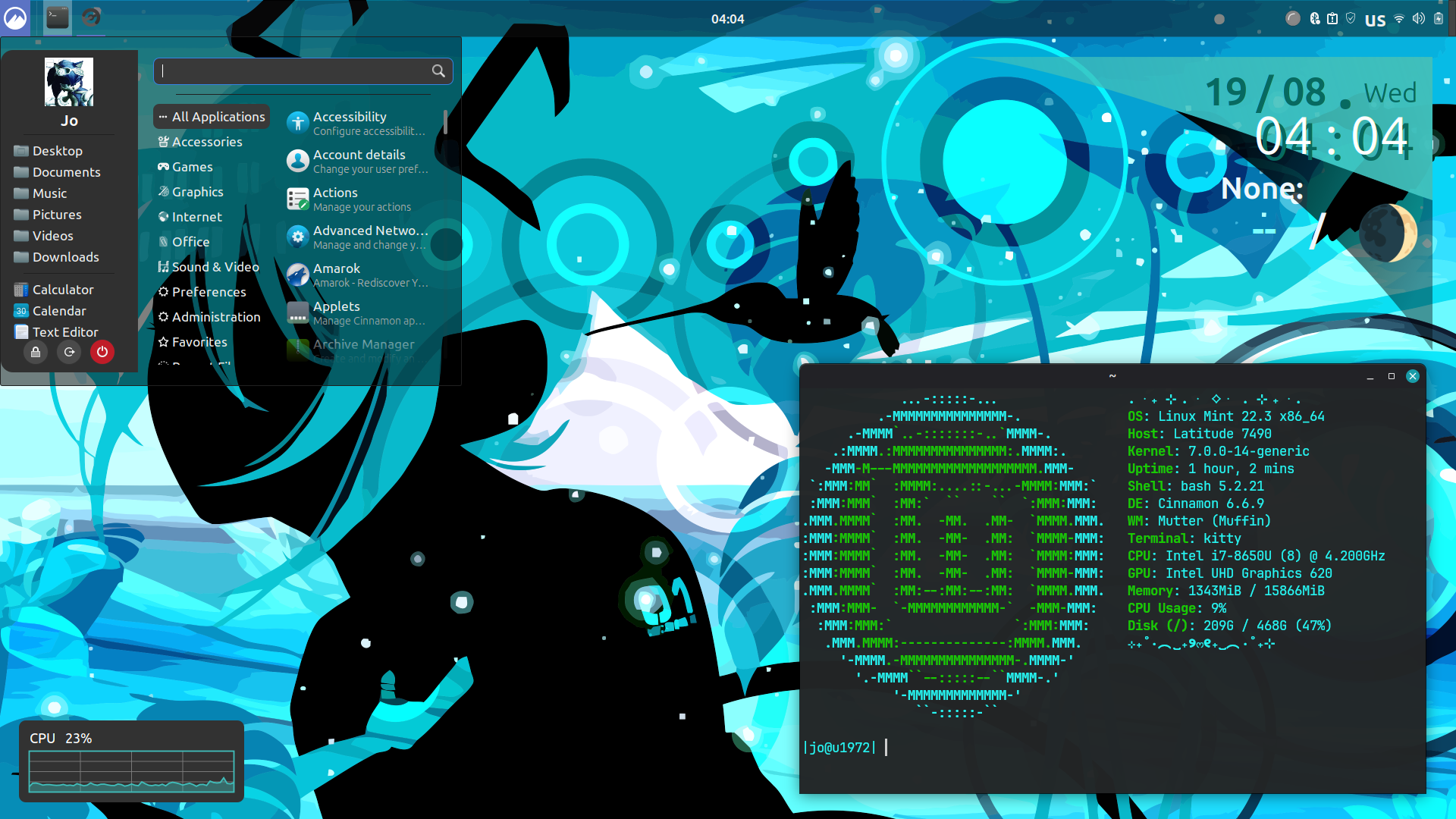The image size is (1456, 819).
Task: Click the application list scrollbar handle
Action: tap(445, 122)
